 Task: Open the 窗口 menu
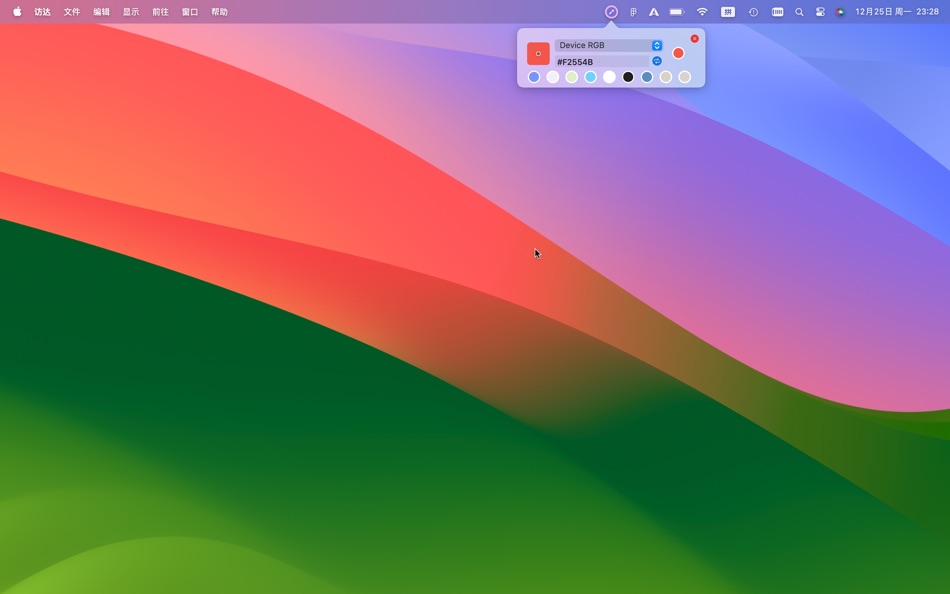click(190, 12)
